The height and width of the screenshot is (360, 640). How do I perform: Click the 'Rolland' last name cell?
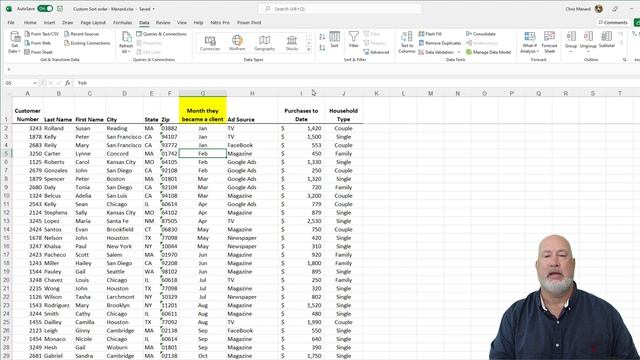[x=59, y=128]
